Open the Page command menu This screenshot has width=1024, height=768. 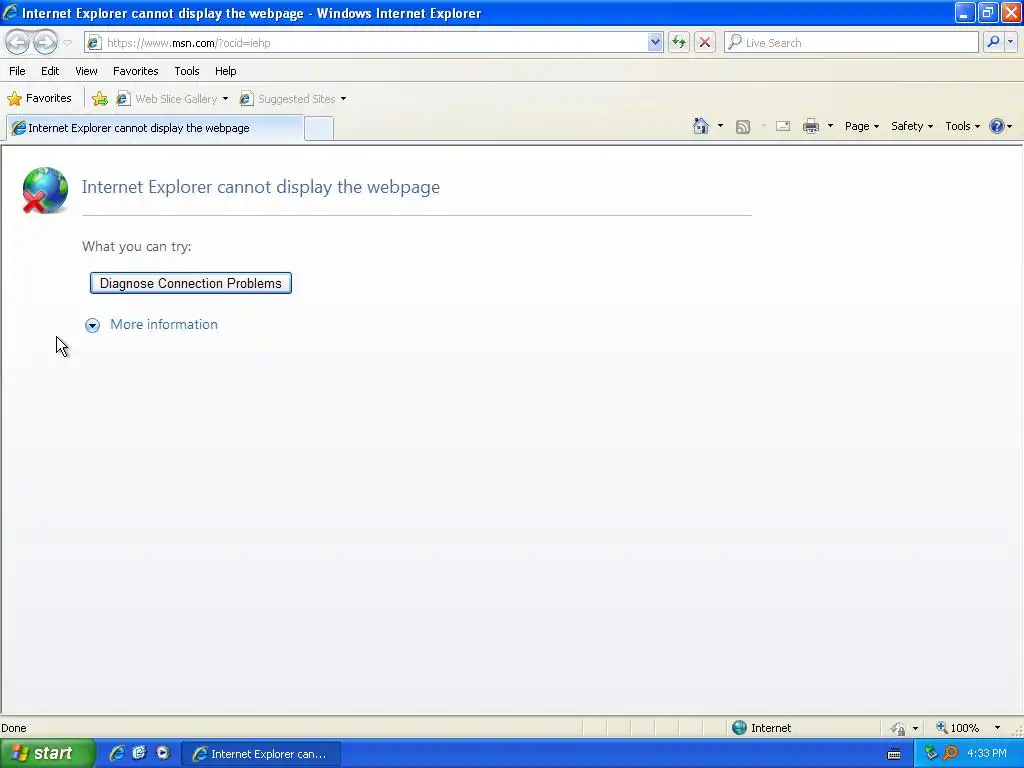click(861, 126)
